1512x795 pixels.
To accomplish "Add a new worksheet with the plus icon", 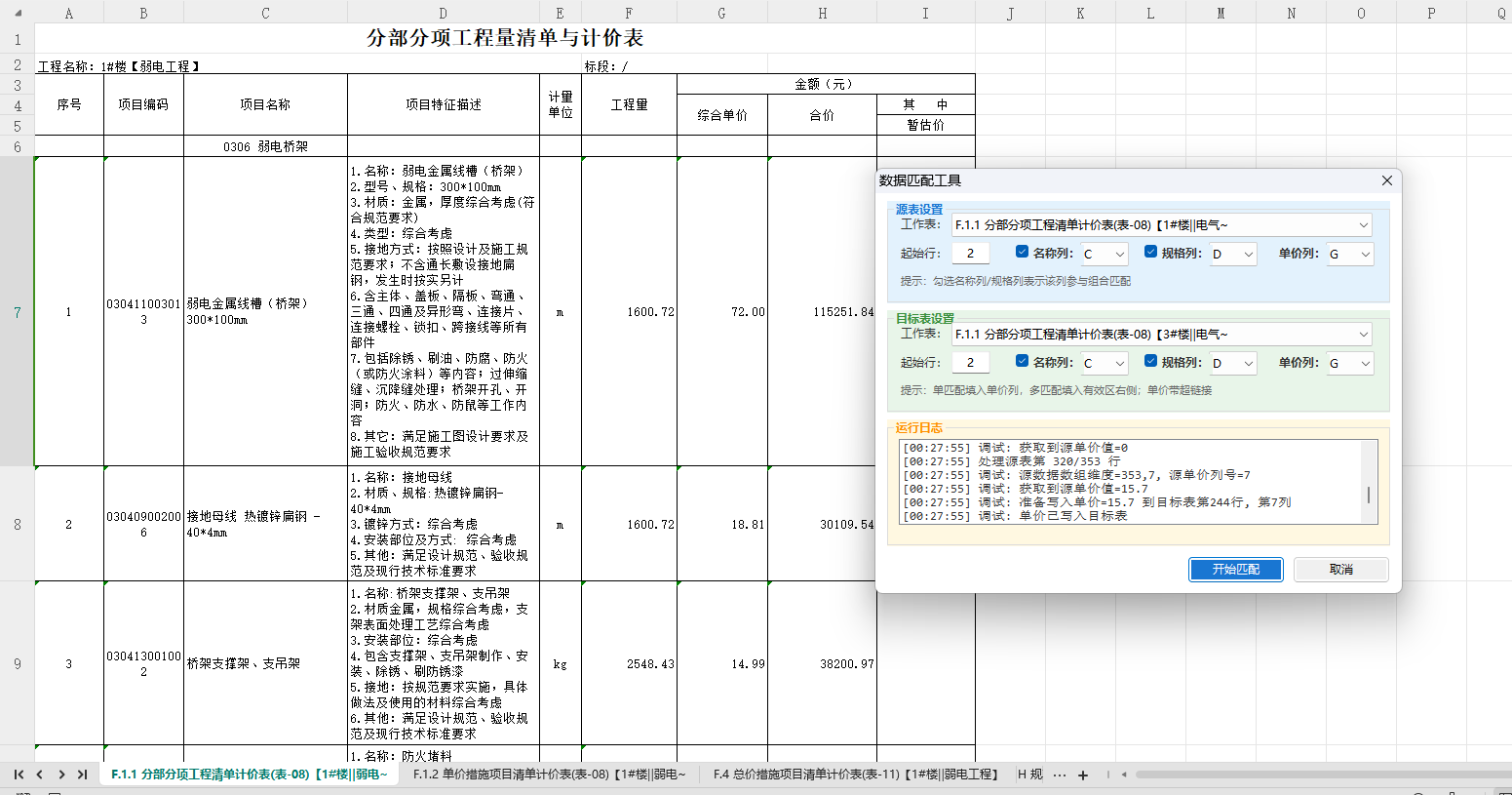I will tap(1083, 775).
